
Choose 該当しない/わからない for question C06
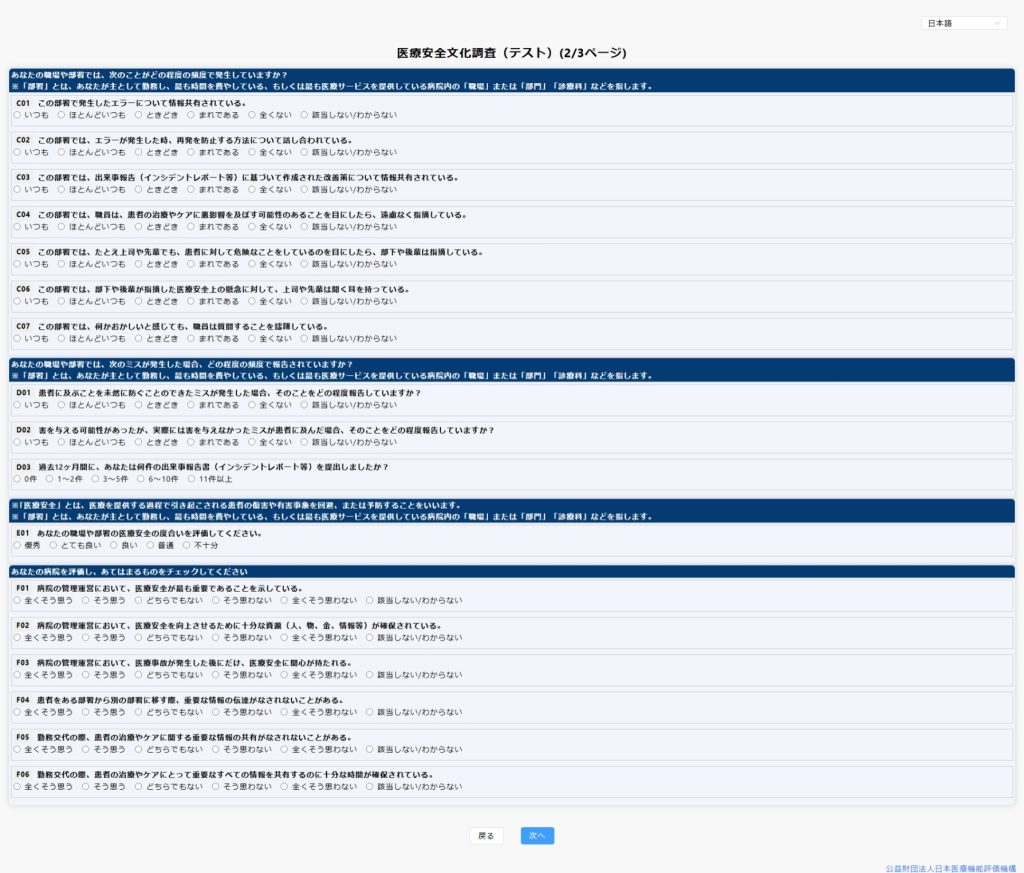(305, 301)
